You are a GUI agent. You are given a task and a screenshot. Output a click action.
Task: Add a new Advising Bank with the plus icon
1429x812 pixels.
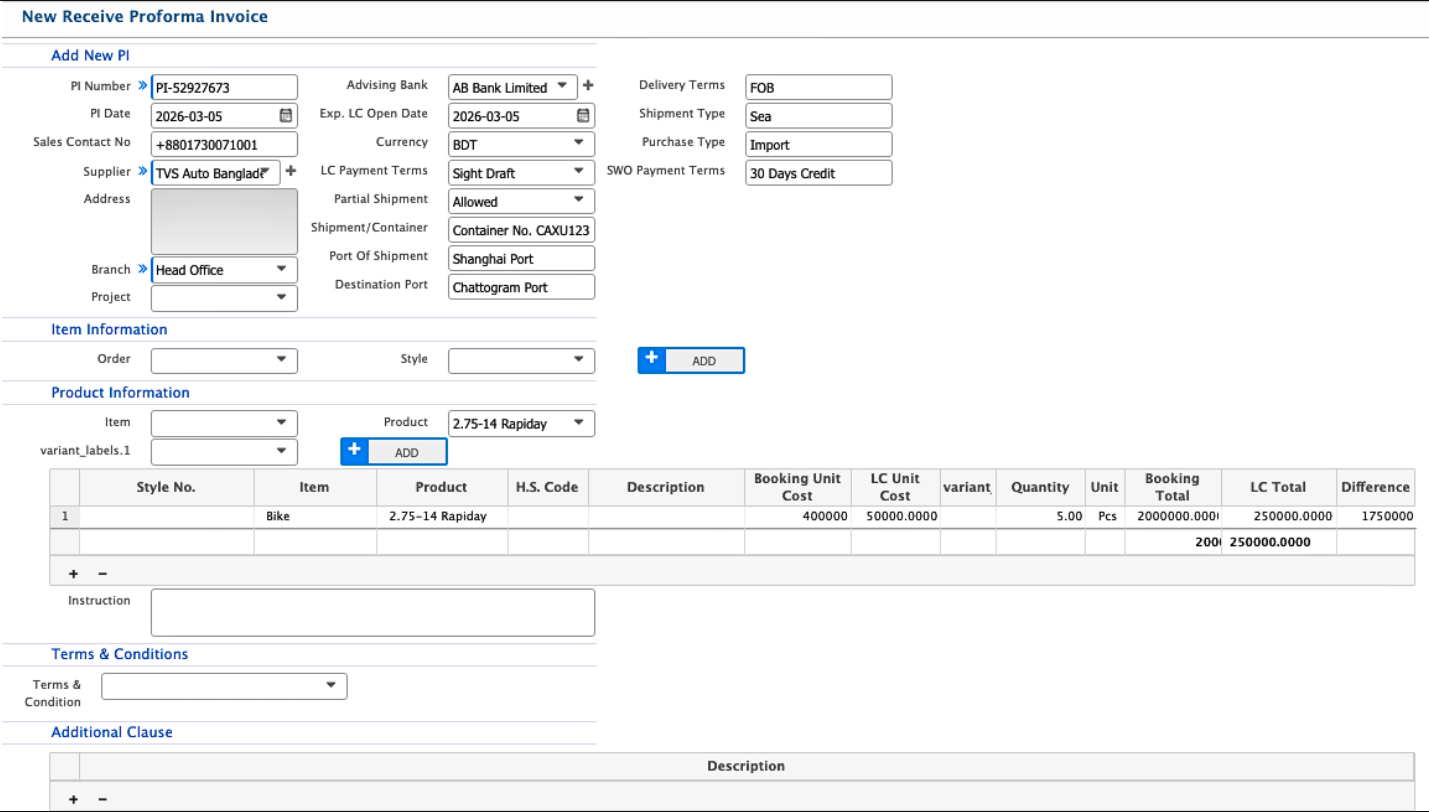(588, 86)
